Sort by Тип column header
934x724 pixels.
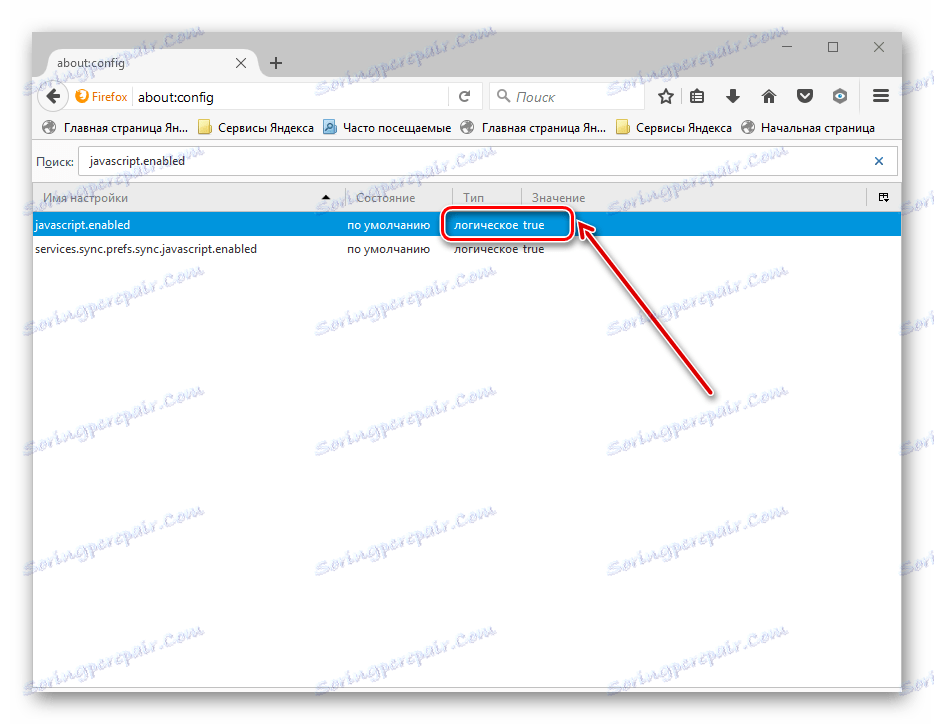click(x=487, y=198)
